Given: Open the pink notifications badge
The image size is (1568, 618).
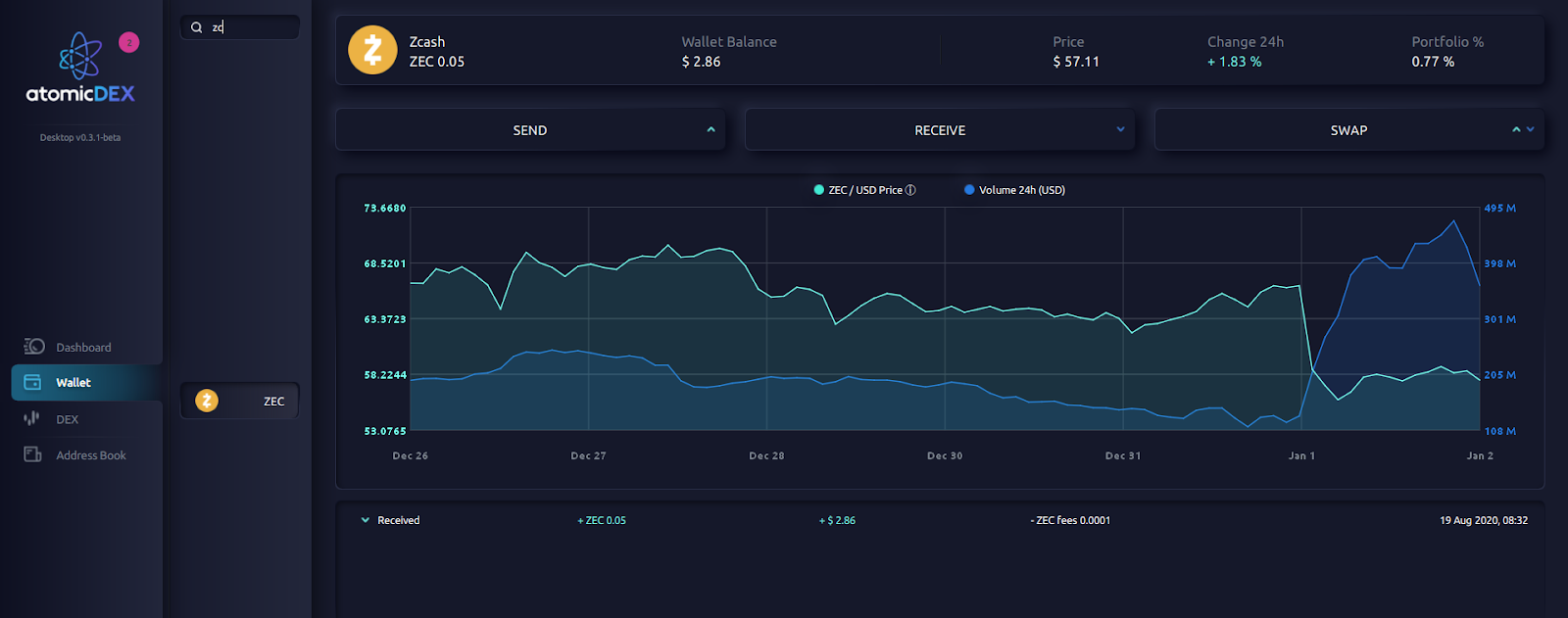Looking at the screenshot, I should pos(129,42).
